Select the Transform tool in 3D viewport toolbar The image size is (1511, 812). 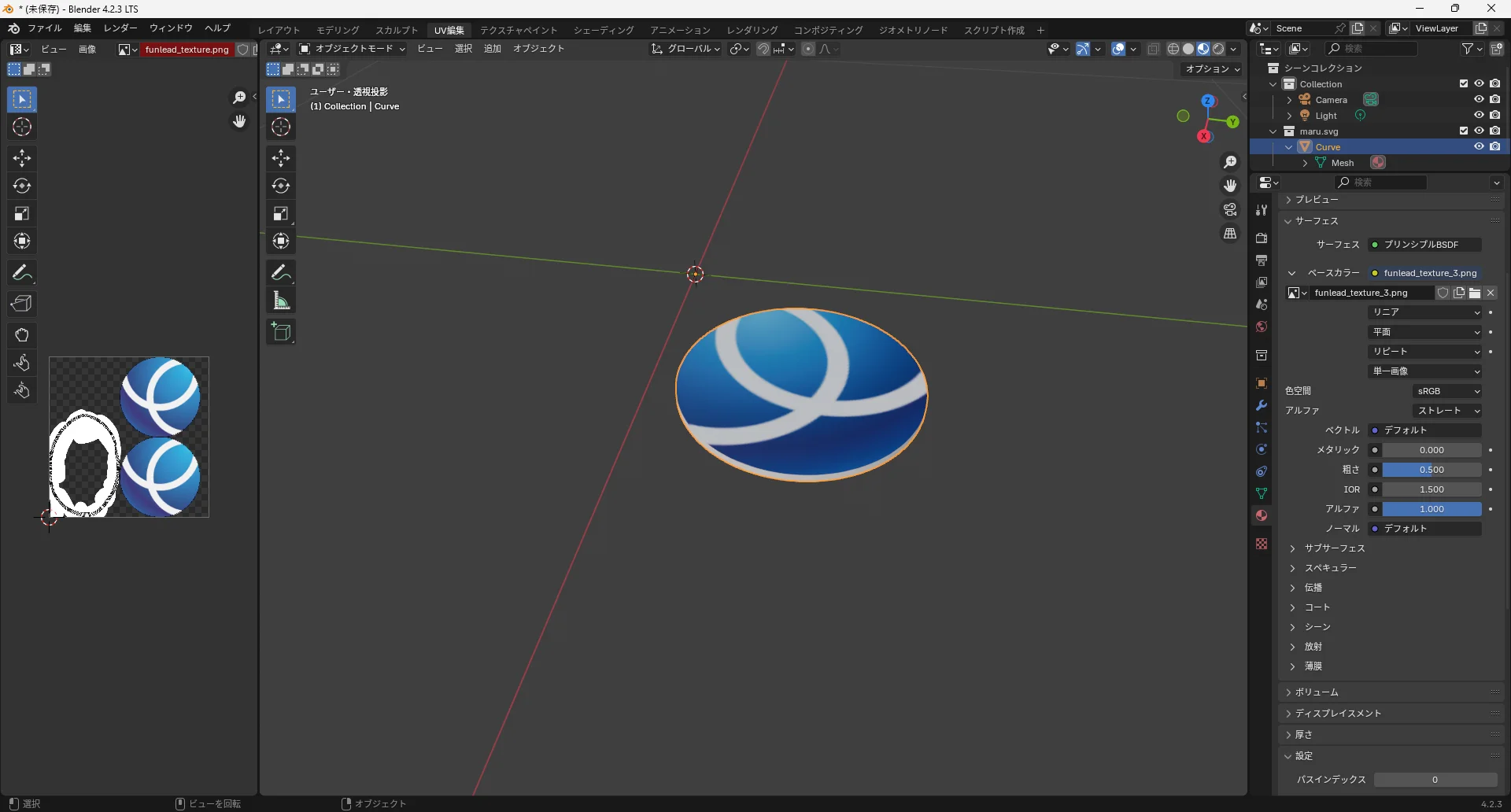(281, 241)
